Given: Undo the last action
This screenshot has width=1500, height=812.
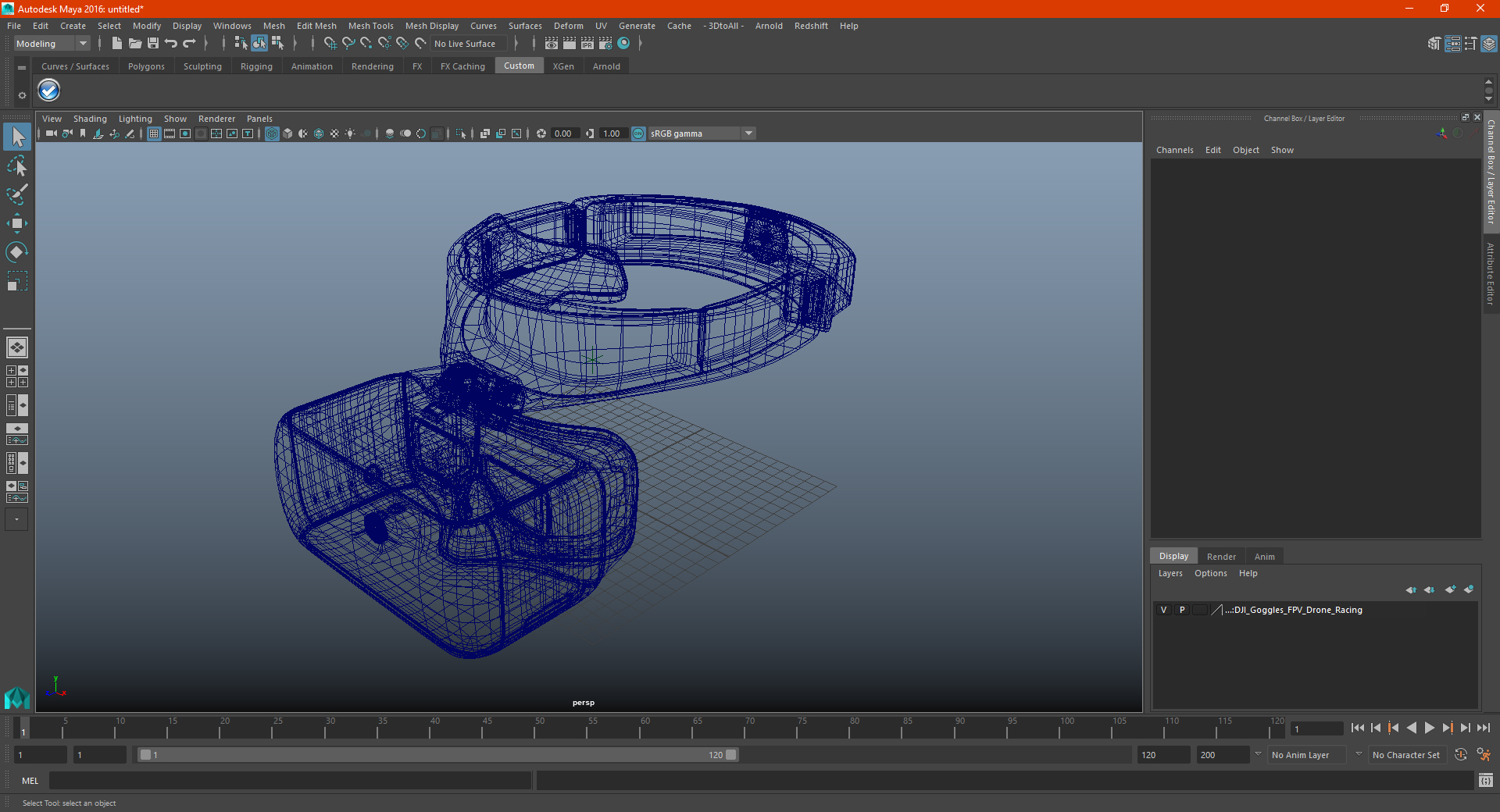Looking at the screenshot, I should click(171, 44).
